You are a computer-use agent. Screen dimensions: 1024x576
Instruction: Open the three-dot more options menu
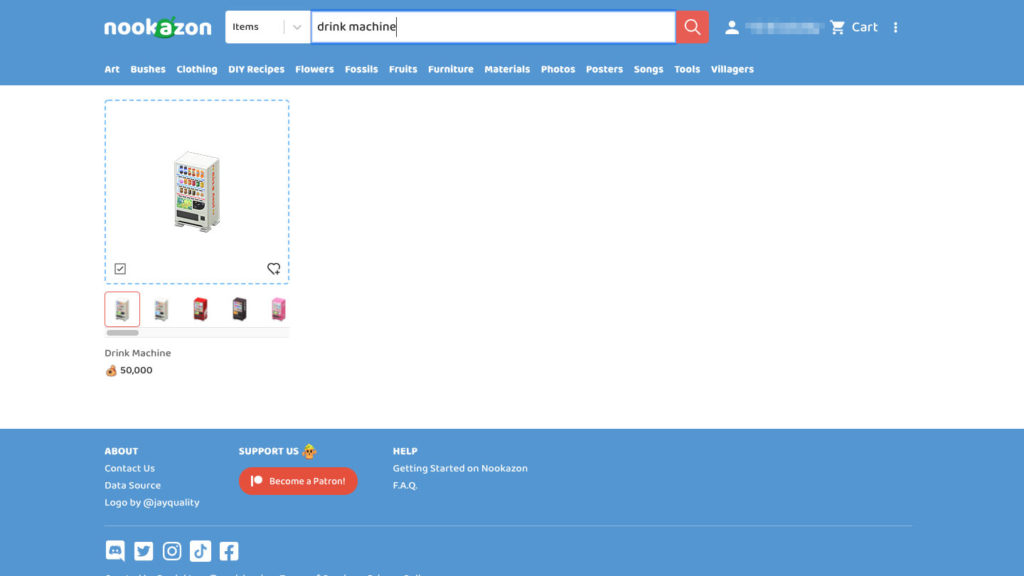pyautogui.click(x=895, y=27)
